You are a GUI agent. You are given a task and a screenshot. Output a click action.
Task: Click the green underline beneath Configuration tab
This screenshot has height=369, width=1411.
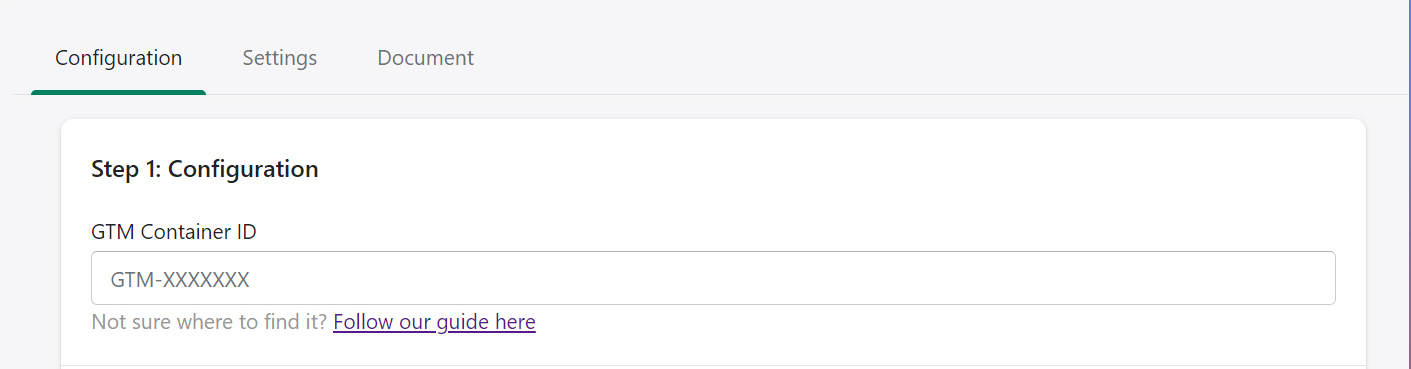(118, 92)
